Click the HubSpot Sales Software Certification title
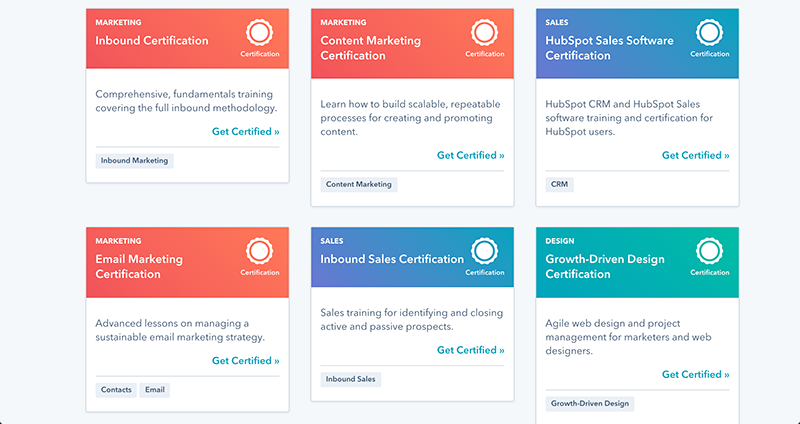Screen dimensions: 800x424 610,48
